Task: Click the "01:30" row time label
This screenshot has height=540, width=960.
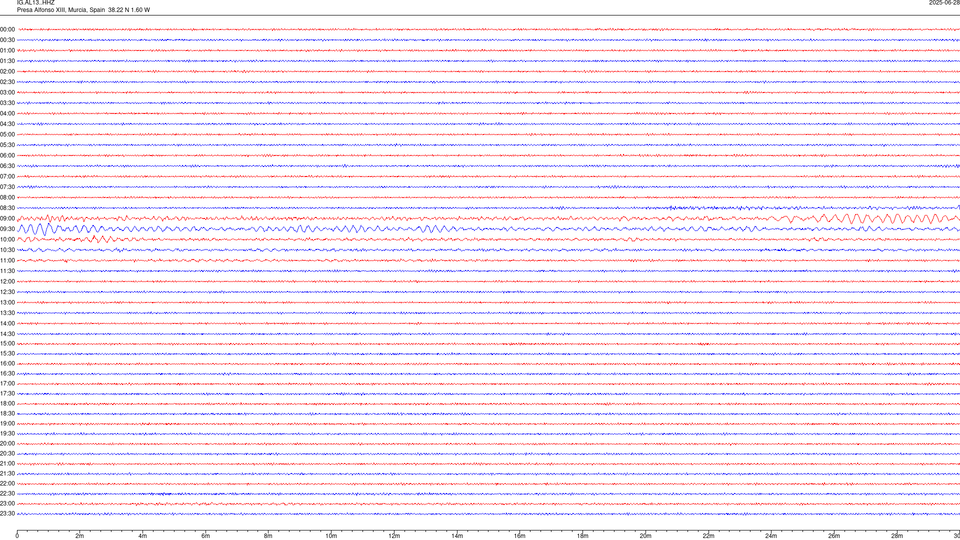Action: pyautogui.click(x=7, y=61)
